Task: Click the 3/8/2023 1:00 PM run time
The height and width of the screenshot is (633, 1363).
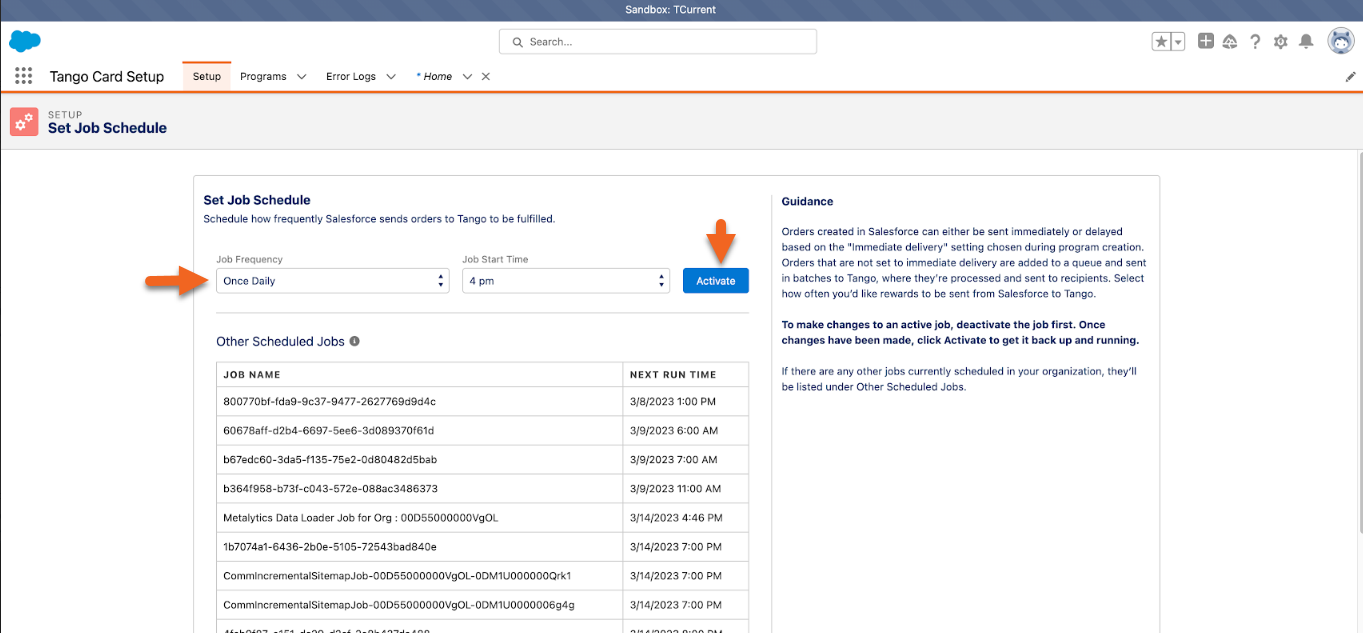Action: 672,402
